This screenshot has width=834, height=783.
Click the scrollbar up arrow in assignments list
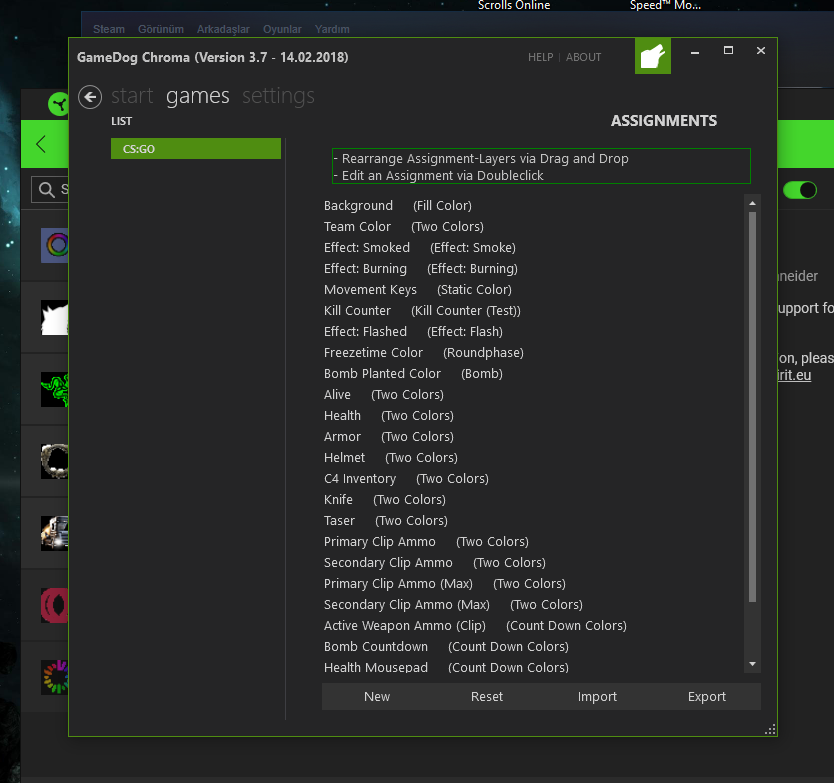[x=752, y=203]
